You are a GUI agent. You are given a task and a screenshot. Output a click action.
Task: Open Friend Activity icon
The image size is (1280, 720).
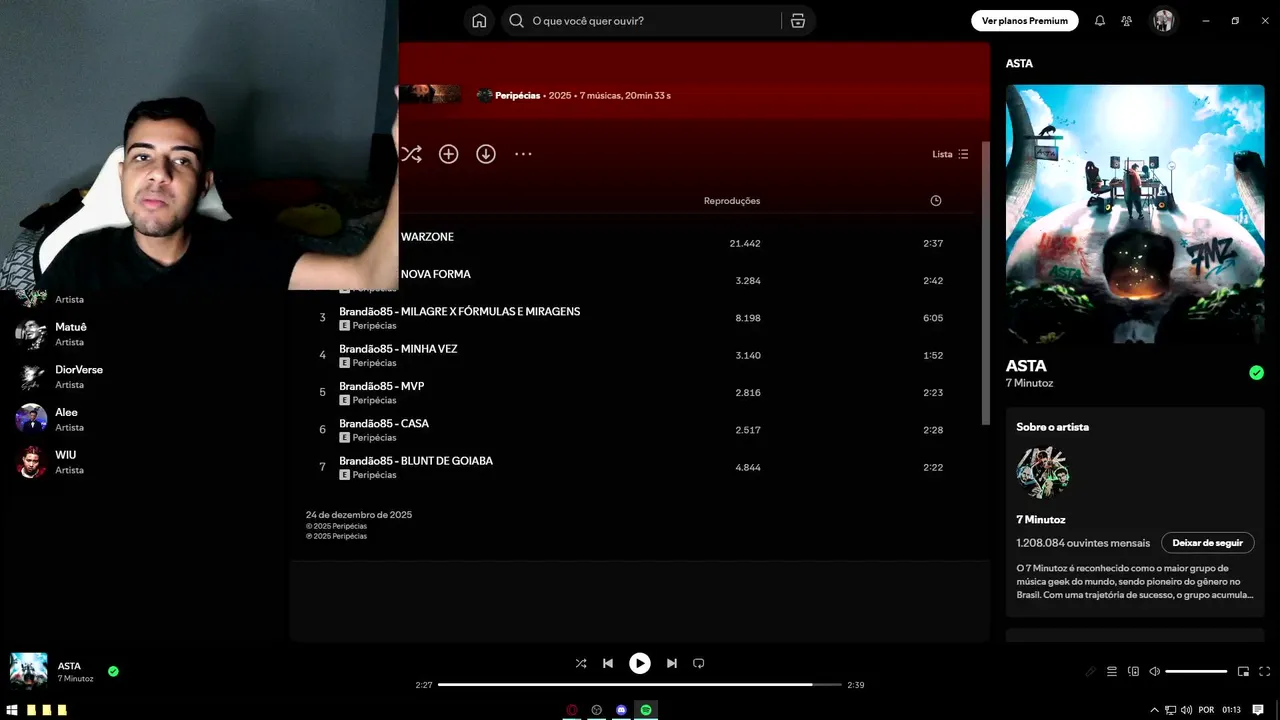(x=1127, y=21)
